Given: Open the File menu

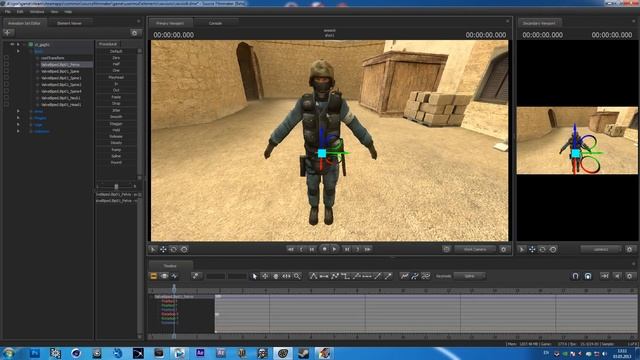Looking at the screenshot, I should (7, 12).
